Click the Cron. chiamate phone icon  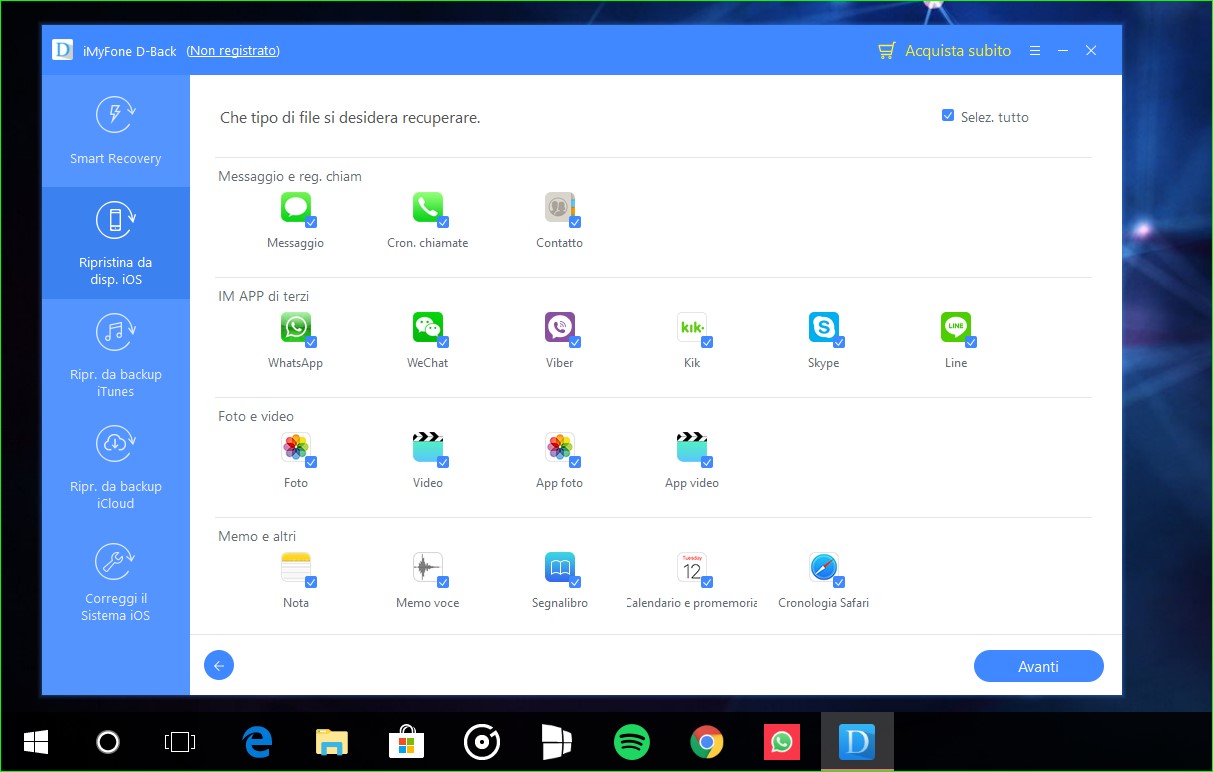(427, 208)
